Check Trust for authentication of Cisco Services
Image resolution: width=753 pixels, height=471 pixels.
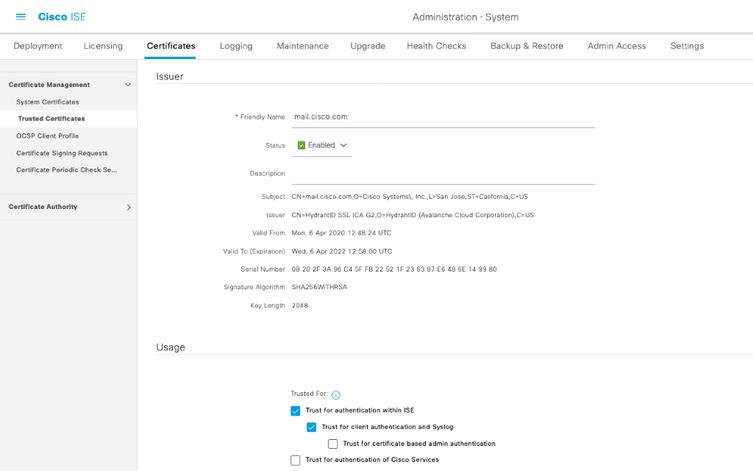[x=295, y=460]
